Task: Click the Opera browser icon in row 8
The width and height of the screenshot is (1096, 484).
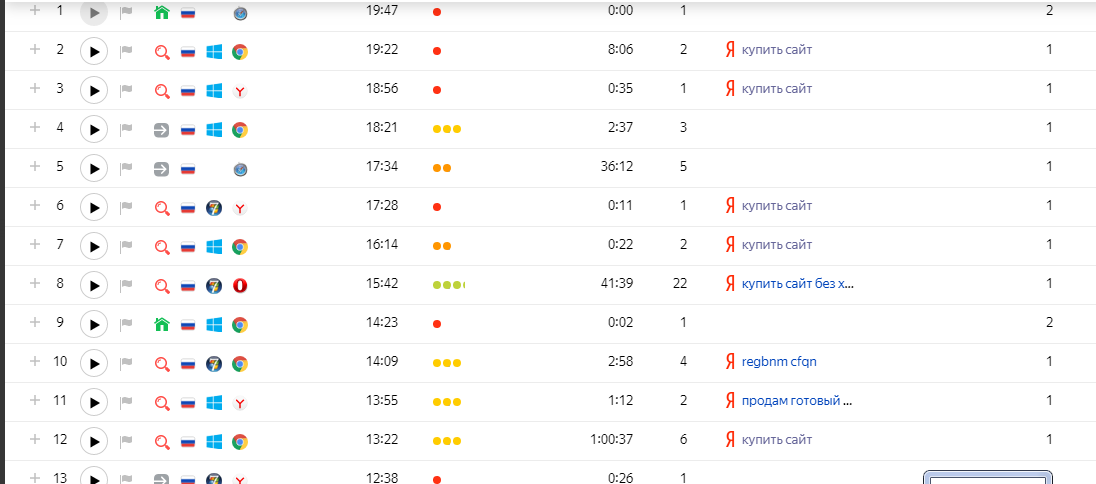Action: 240,285
